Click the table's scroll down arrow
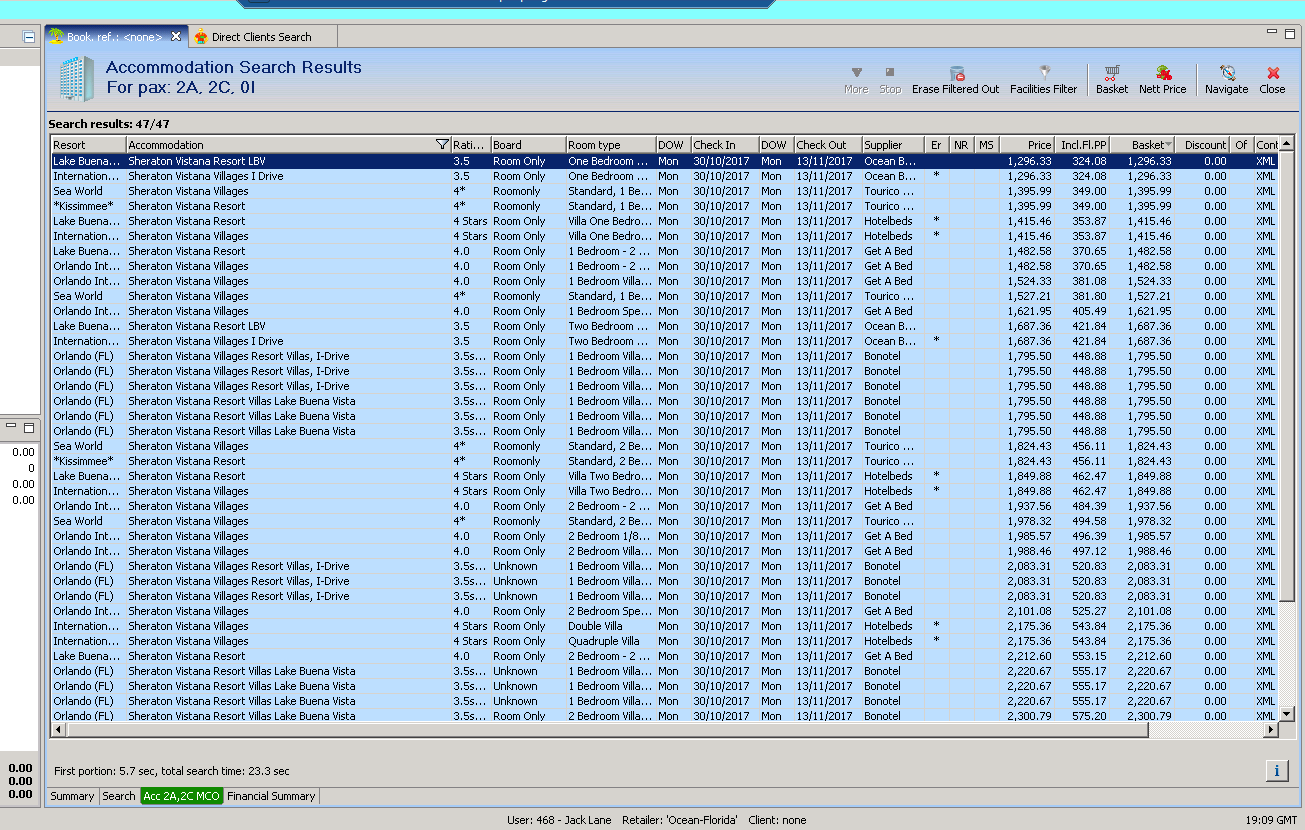Screen dimensions: 1305x830 tap(1286, 714)
